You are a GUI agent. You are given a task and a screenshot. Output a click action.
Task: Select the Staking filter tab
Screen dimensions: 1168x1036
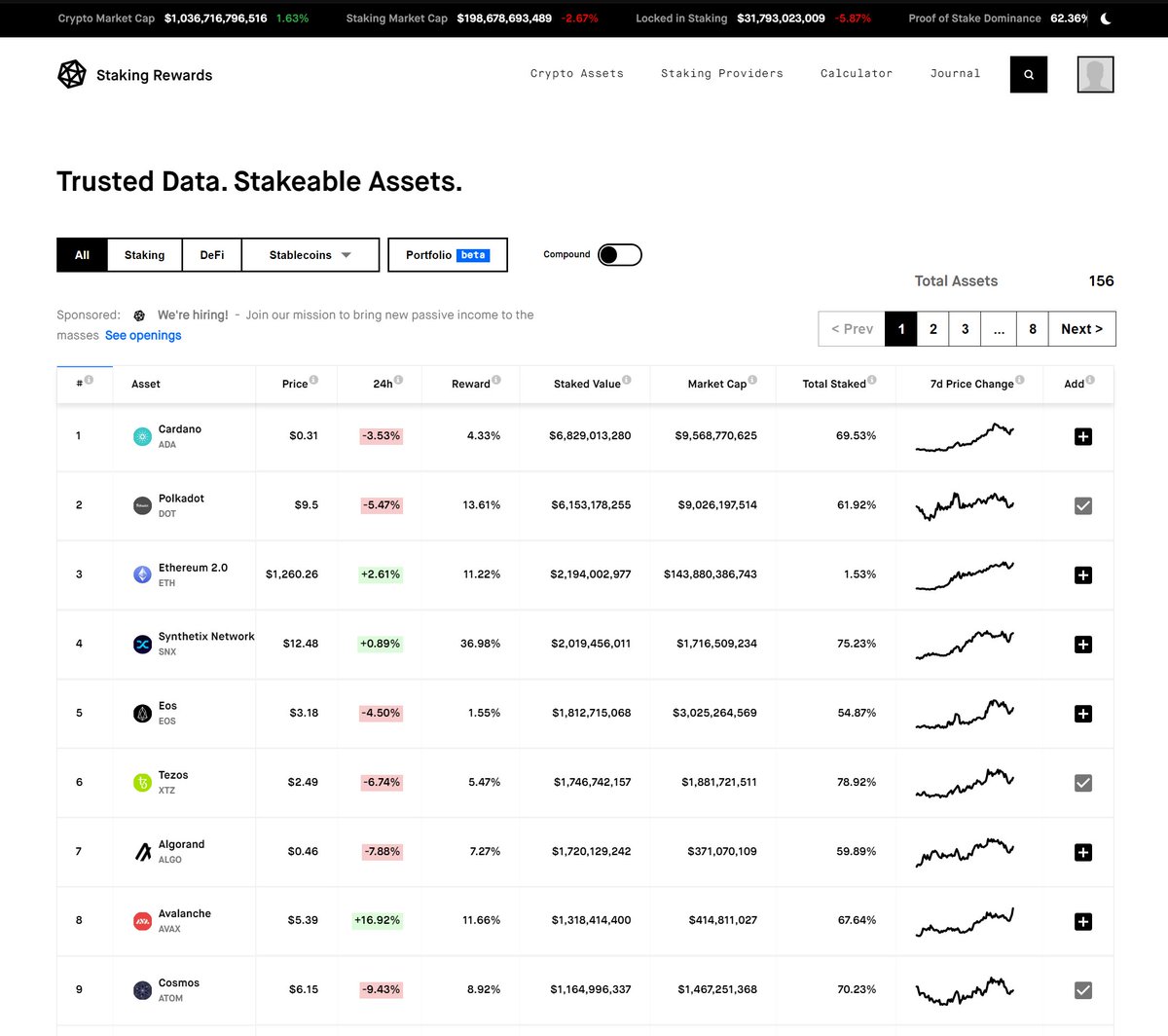[x=144, y=255]
